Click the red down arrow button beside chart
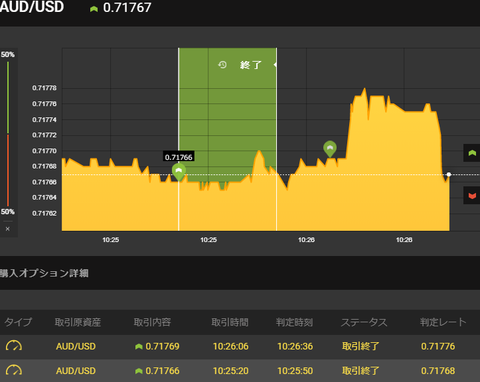Viewport: 480px width, 382px height. pyautogui.click(x=472, y=196)
